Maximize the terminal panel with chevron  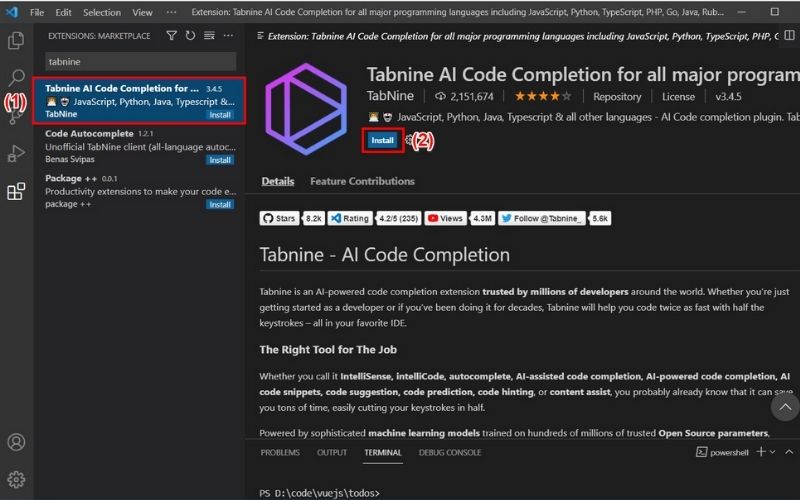(x=789, y=452)
